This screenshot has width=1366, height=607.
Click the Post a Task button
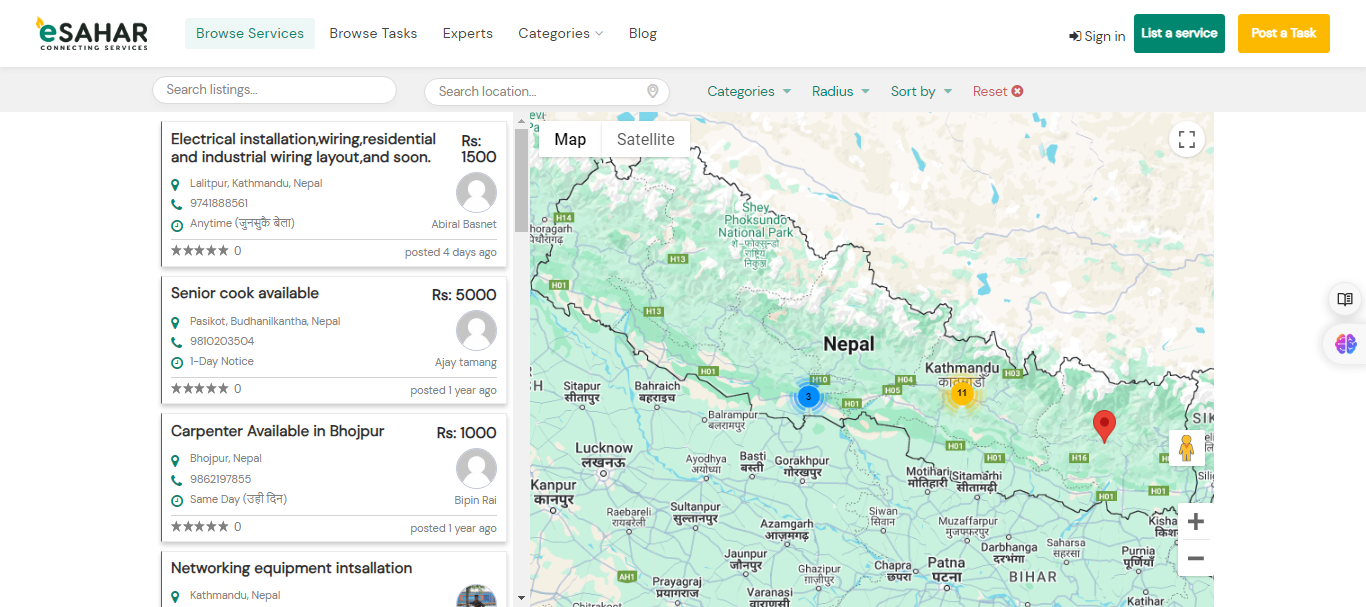pyautogui.click(x=1284, y=33)
